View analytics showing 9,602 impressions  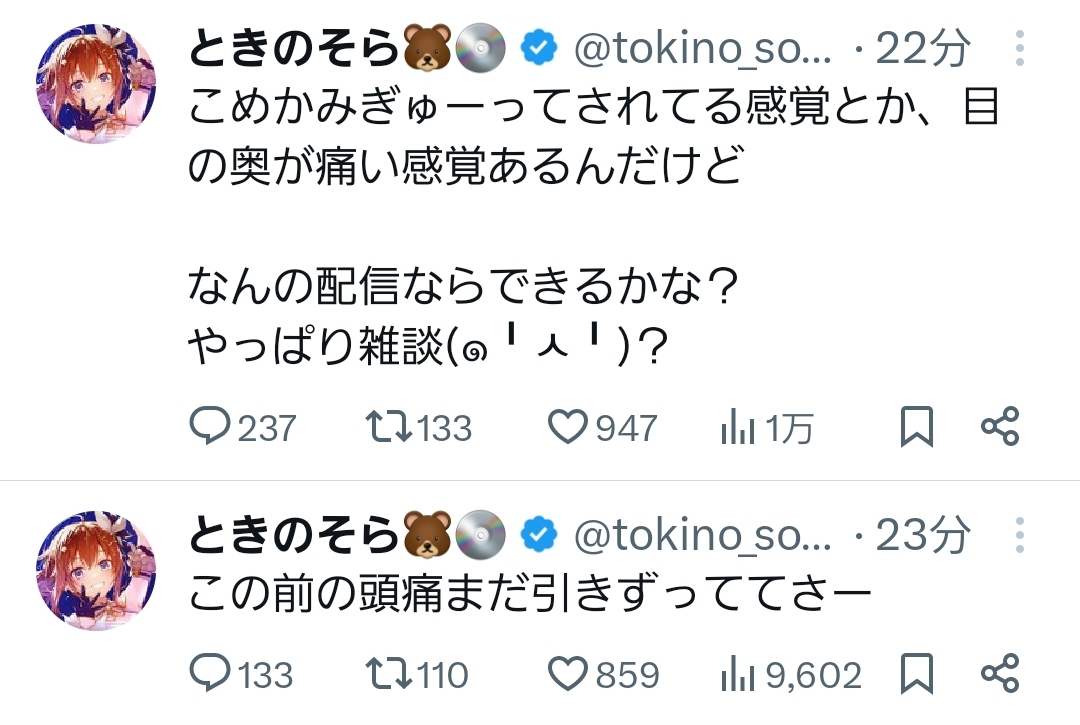point(737,675)
